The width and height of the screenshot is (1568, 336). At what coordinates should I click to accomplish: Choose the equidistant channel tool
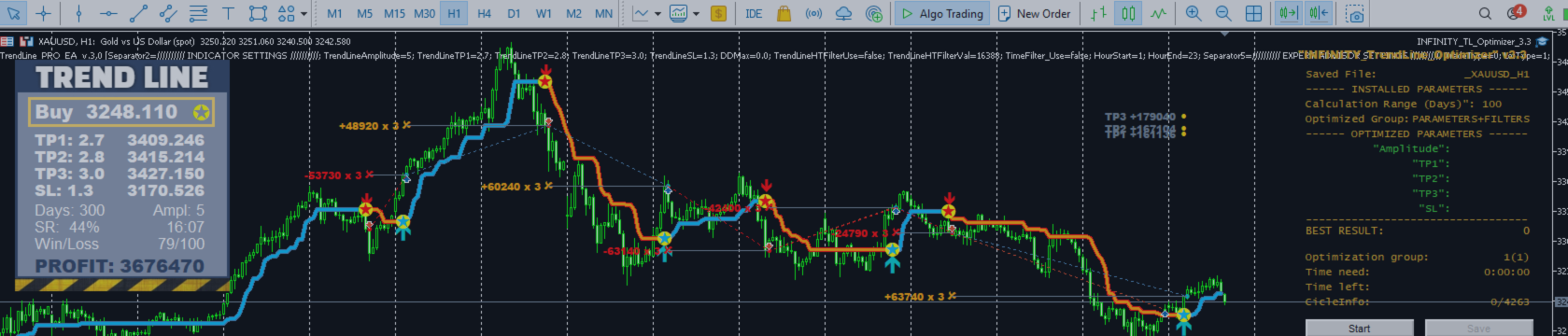pyautogui.click(x=168, y=14)
